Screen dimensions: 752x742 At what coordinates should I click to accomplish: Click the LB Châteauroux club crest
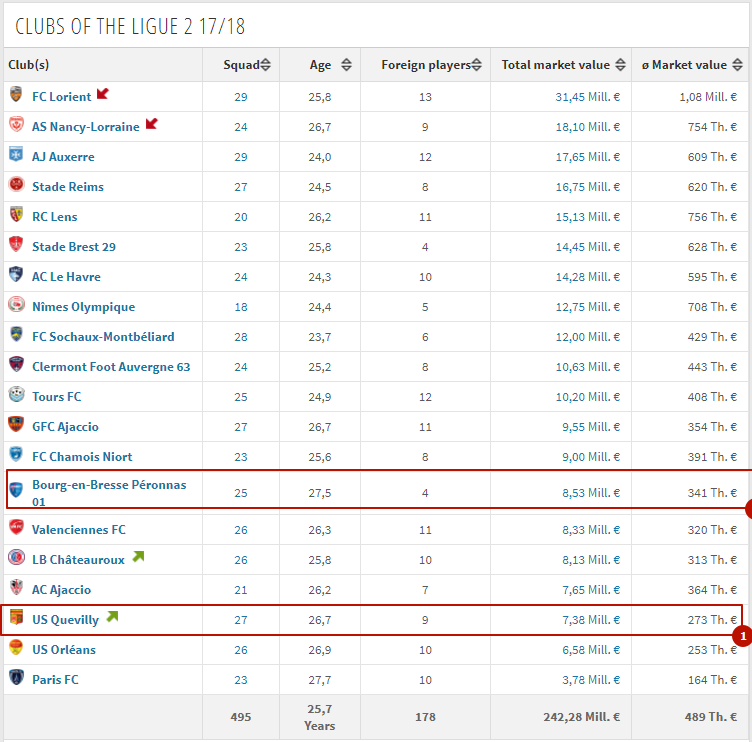tap(16, 557)
